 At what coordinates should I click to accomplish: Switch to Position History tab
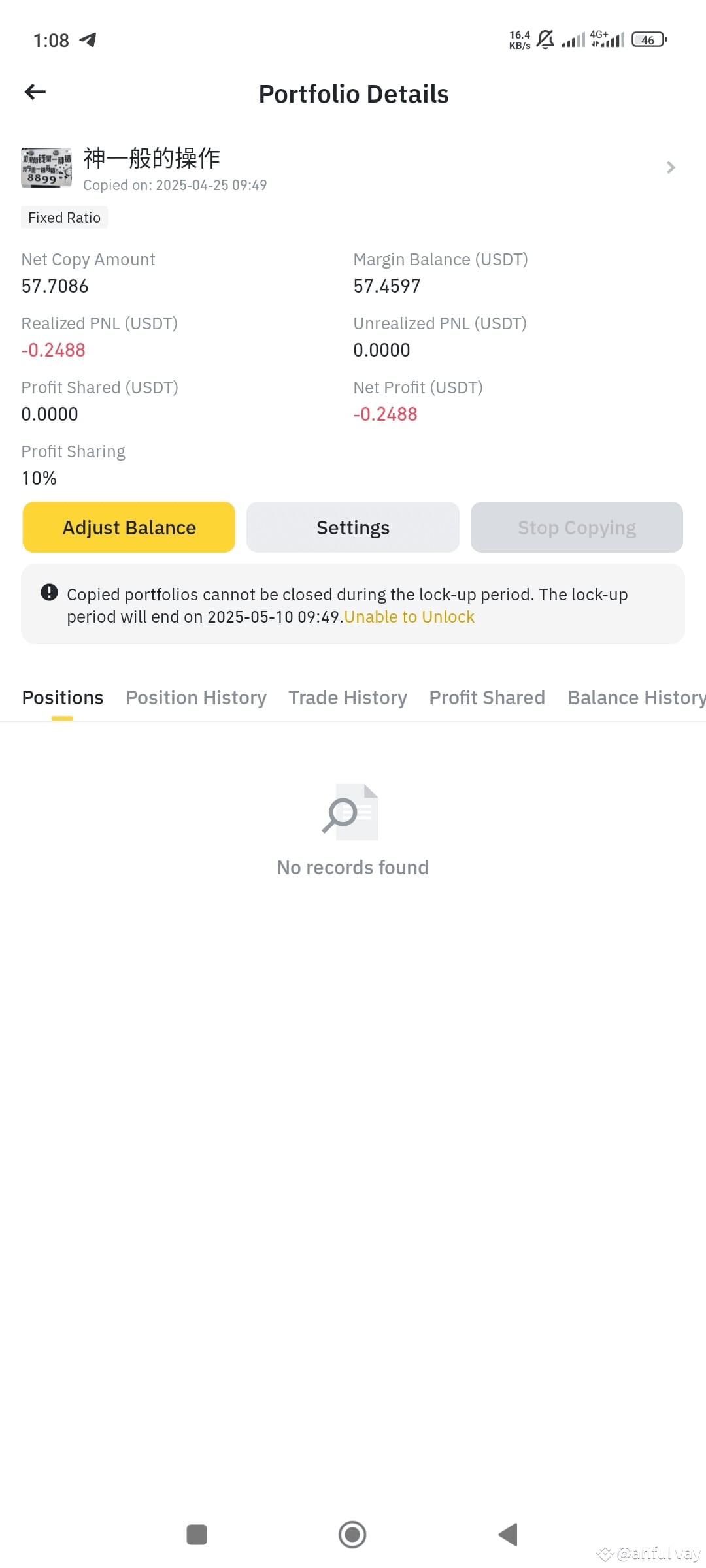[196, 698]
